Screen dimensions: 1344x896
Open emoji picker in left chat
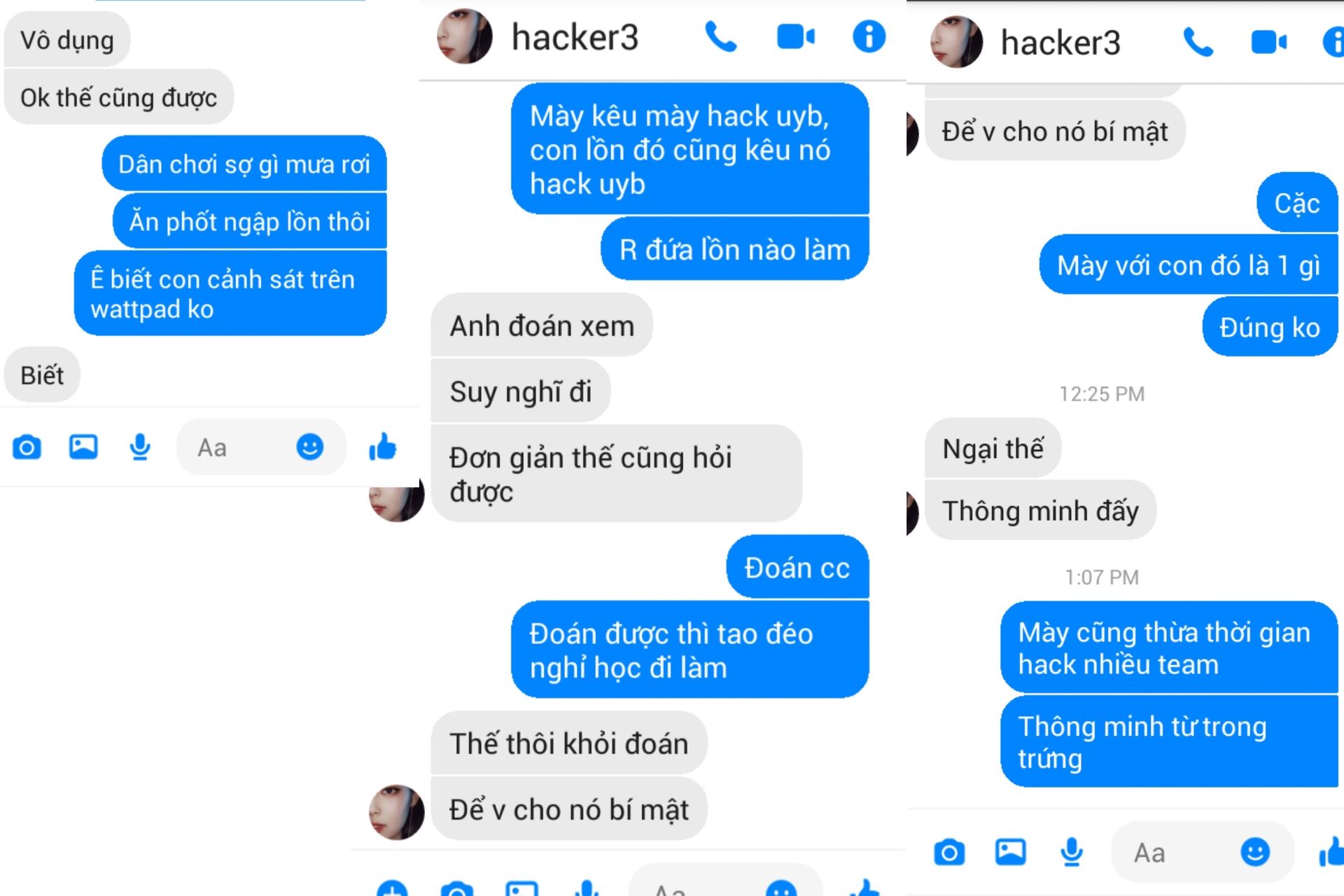(309, 447)
